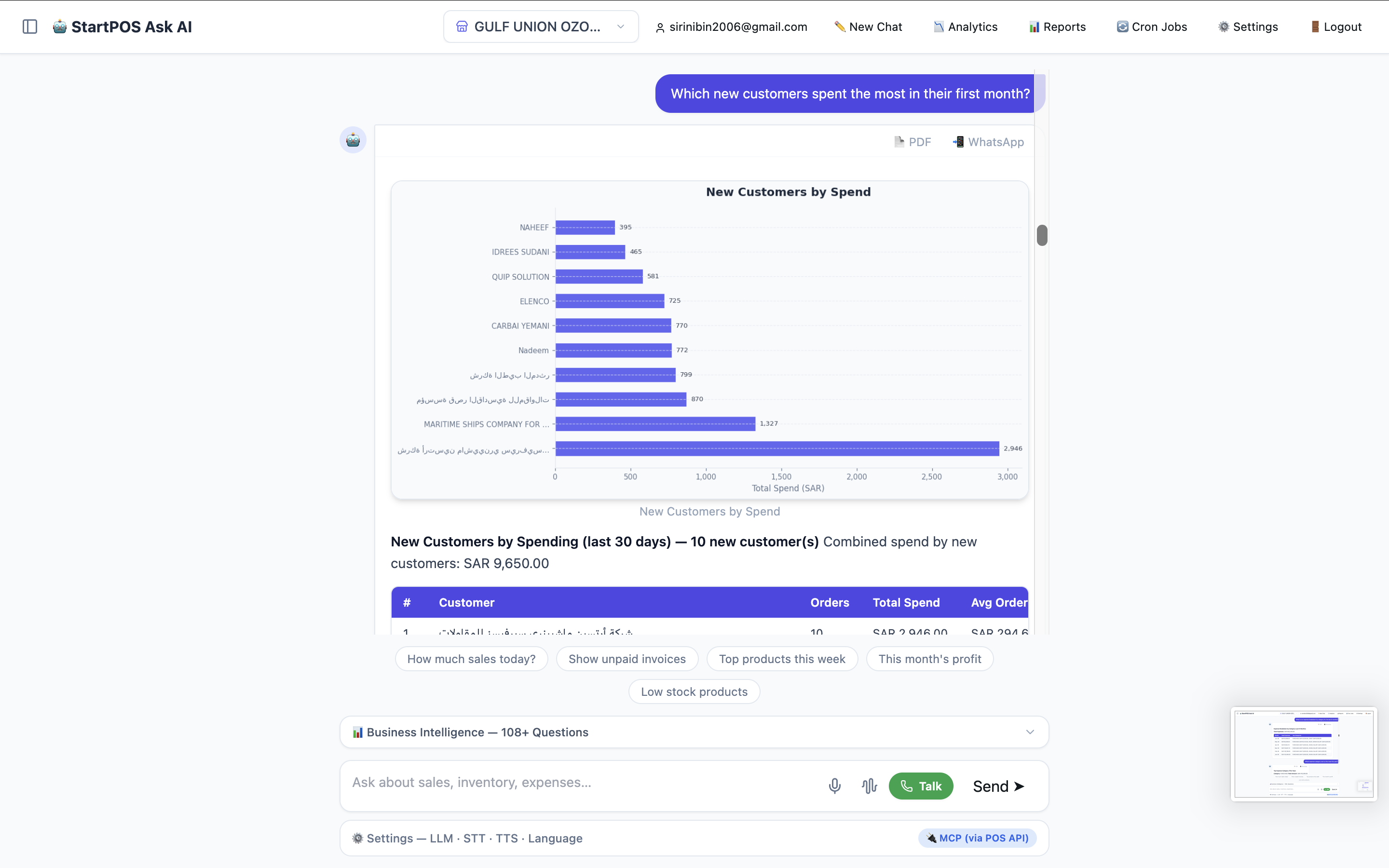Sort by the Total Spend column header

[x=906, y=602]
